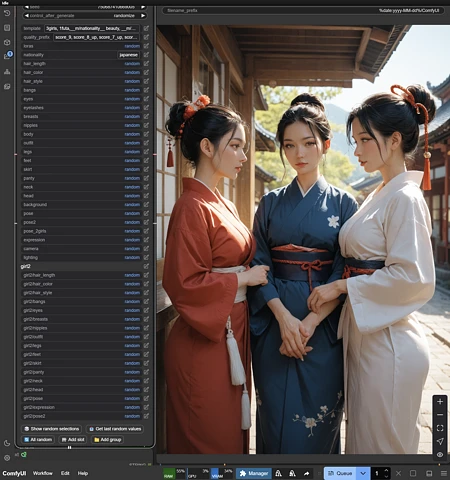Image resolution: width=450 pixels, height=480 pixels.
Task: Open the Edit menu
Action: pos(65,473)
